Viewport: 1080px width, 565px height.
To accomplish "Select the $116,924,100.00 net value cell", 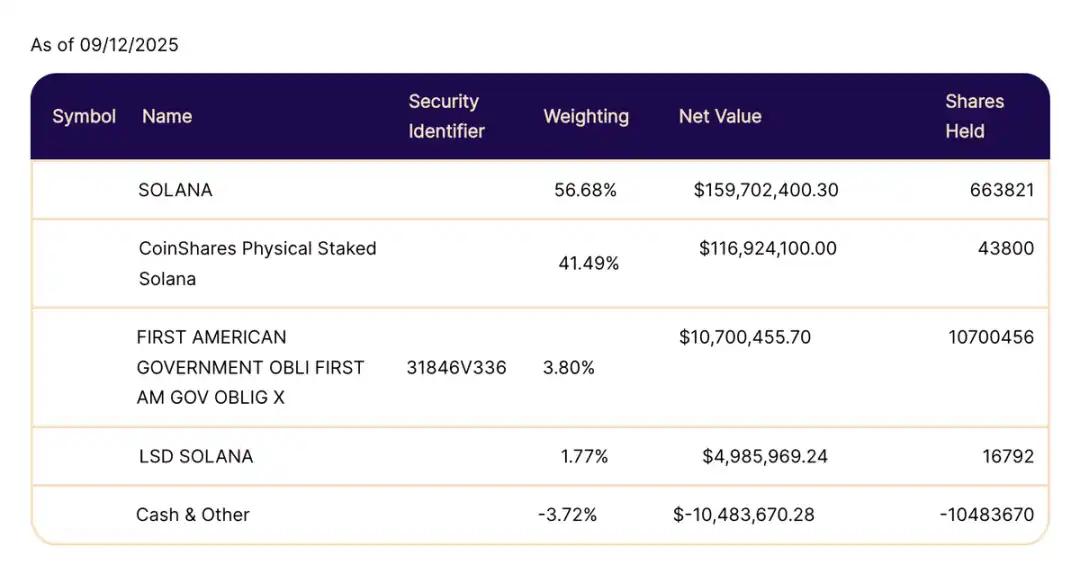I will tap(768, 248).
